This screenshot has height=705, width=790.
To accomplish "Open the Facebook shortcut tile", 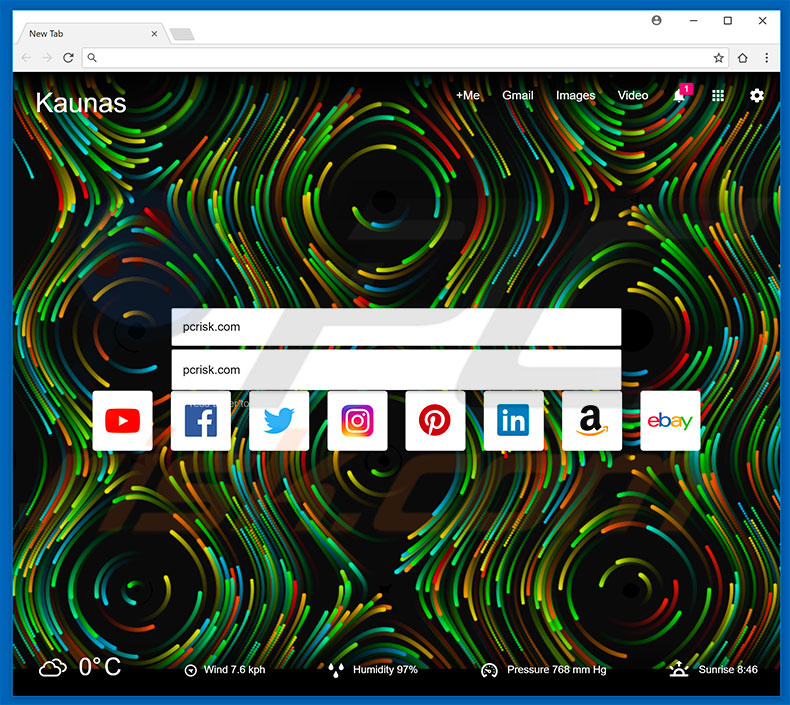I will pyautogui.click(x=201, y=421).
